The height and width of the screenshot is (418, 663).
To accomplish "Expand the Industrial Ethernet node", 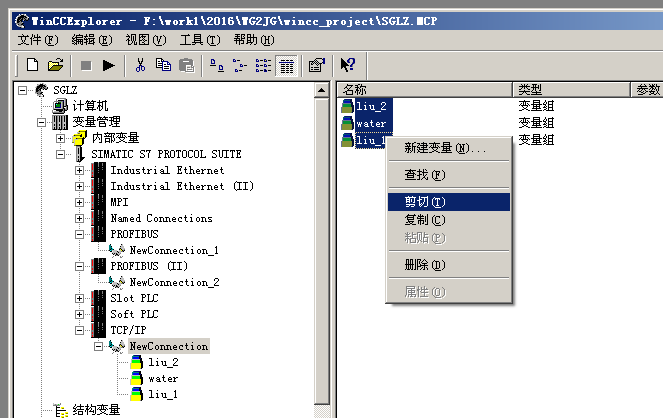I will [x=79, y=170].
